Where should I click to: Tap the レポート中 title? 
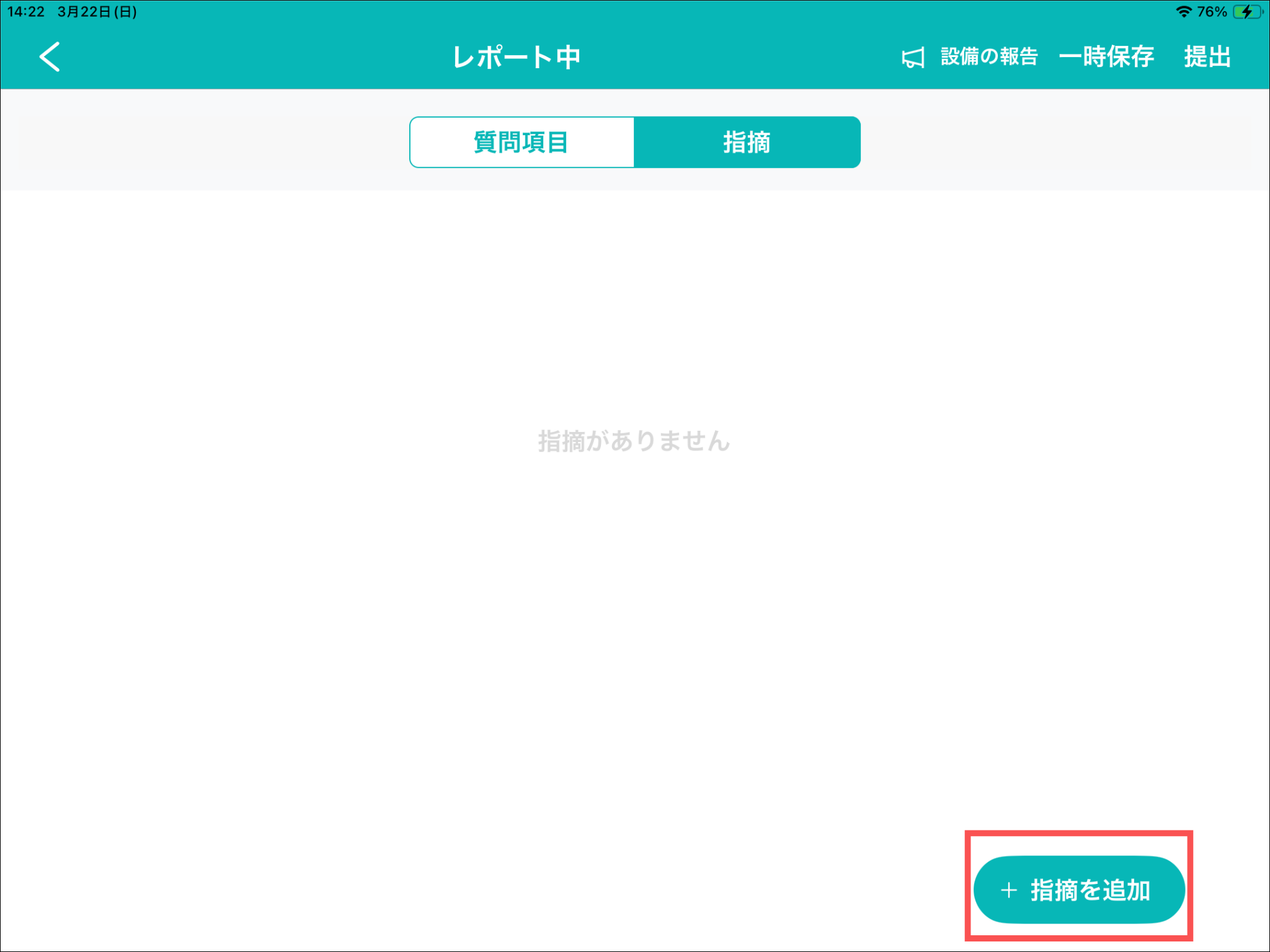(517, 57)
